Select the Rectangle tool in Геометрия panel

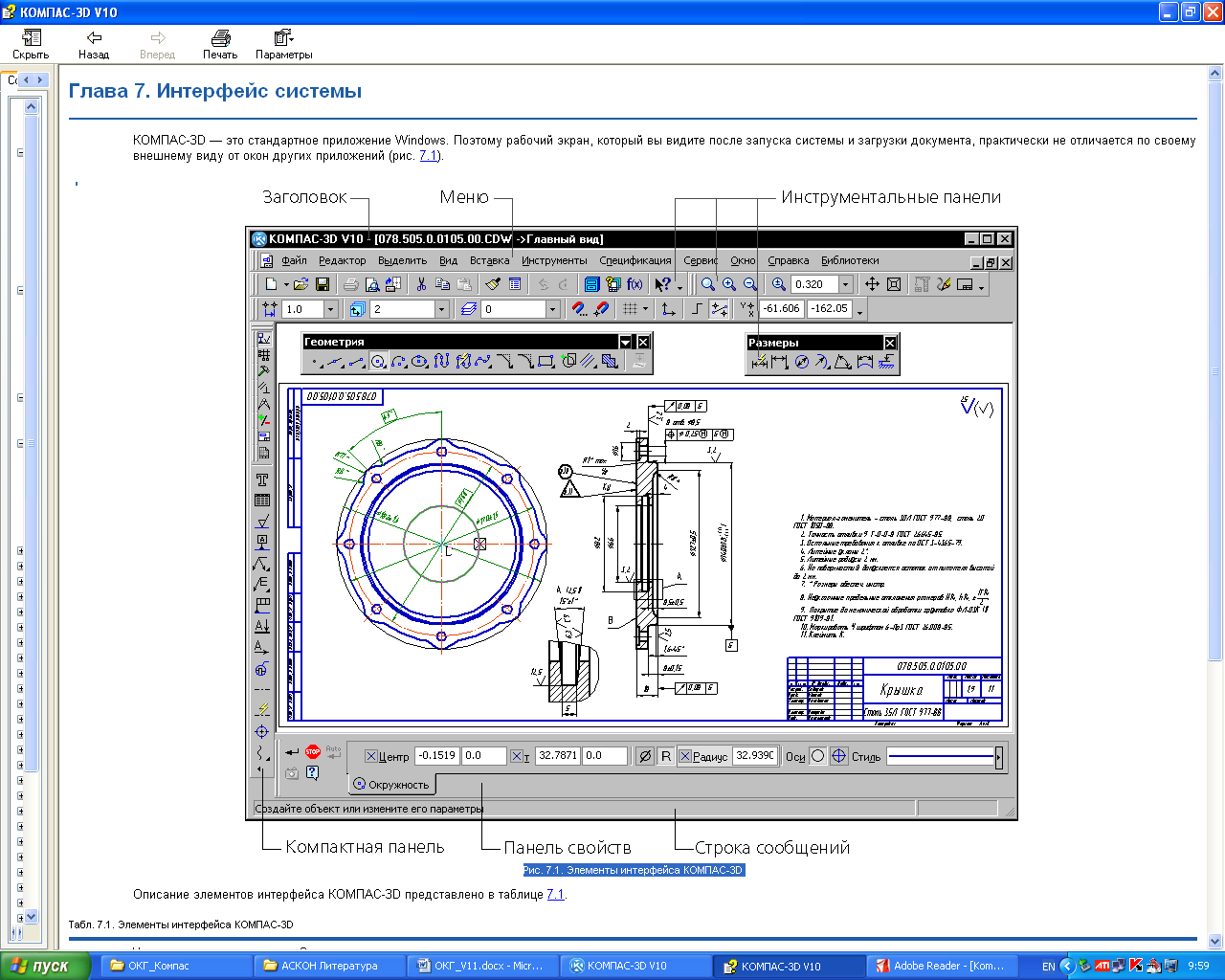[546, 362]
